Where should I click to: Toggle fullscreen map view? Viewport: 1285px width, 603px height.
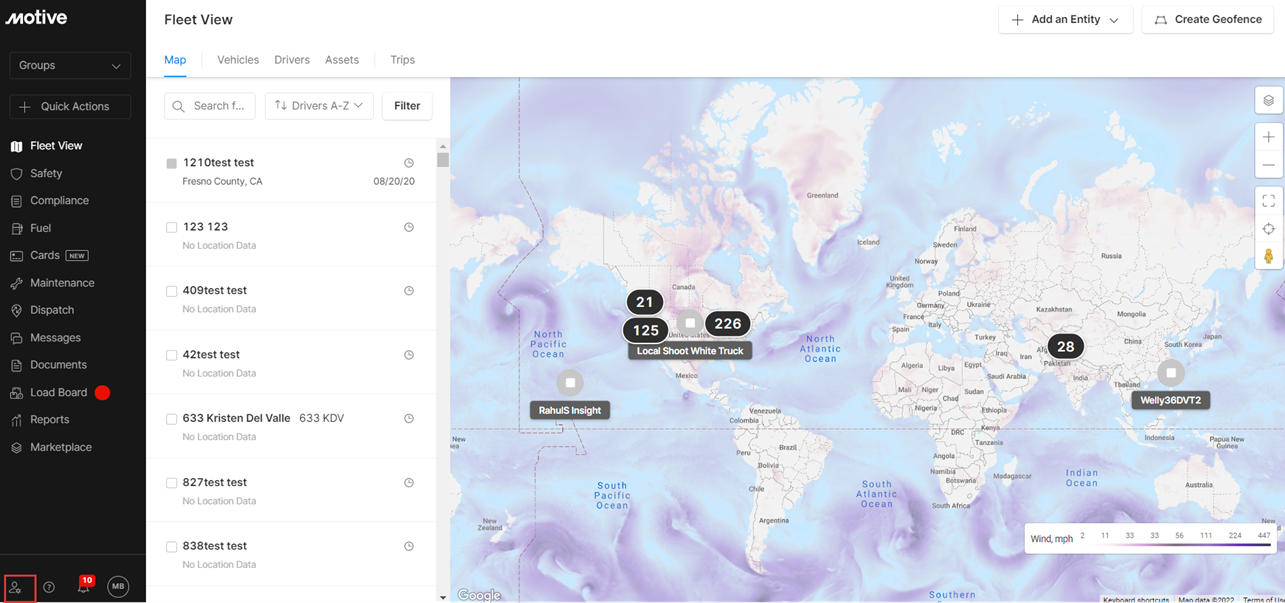click(x=1268, y=201)
